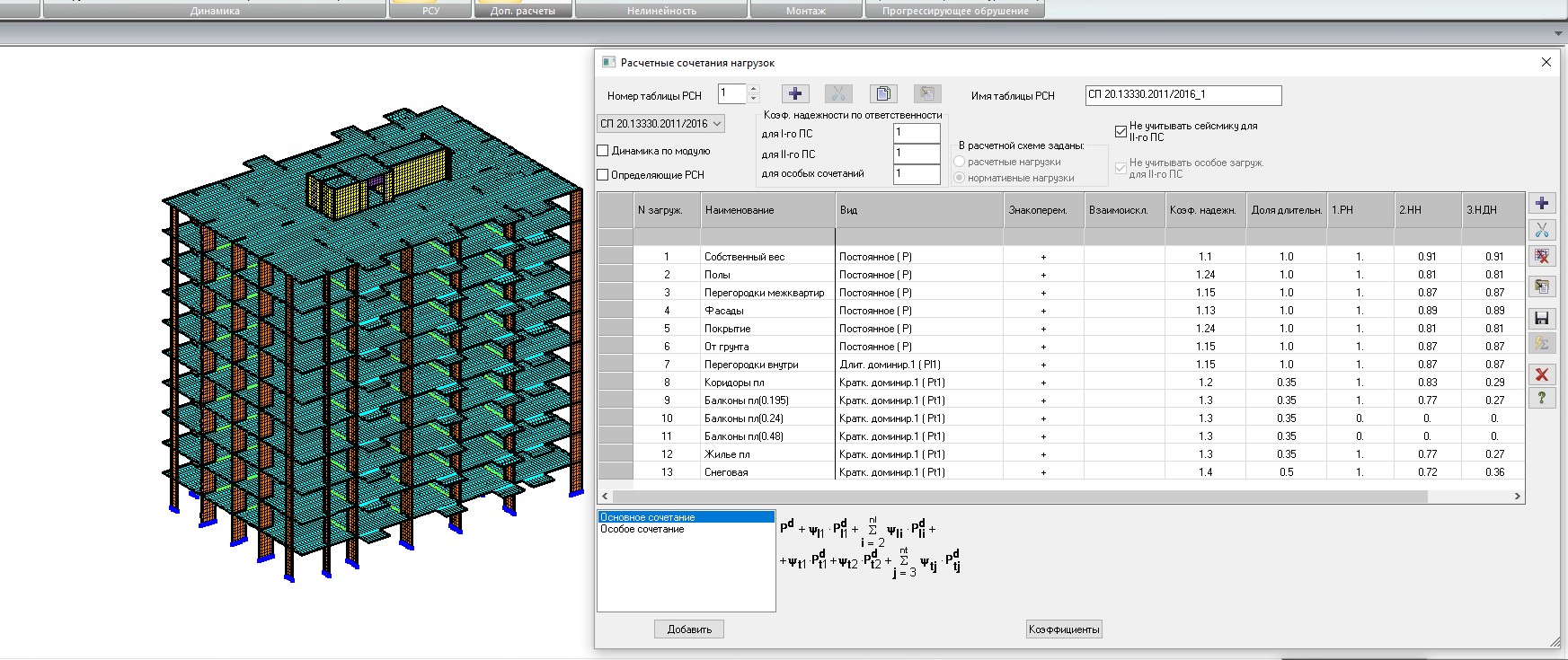Click the Снеговая load name cell
The height and width of the screenshot is (660, 1568).
coord(767,472)
